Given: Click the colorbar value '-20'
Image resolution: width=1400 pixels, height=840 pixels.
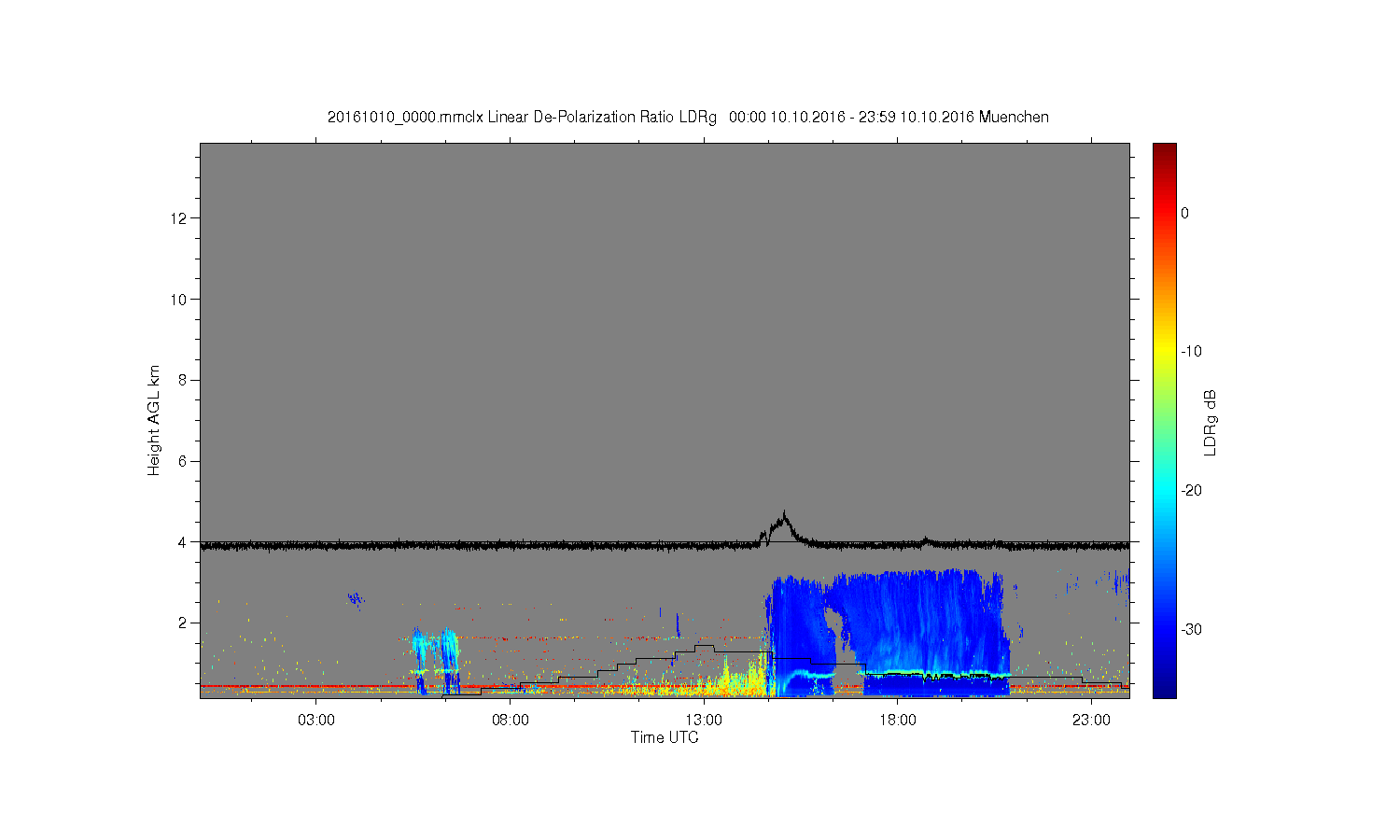Looking at the screenshot, I should pyautogui.click(x=1191, y=491).
